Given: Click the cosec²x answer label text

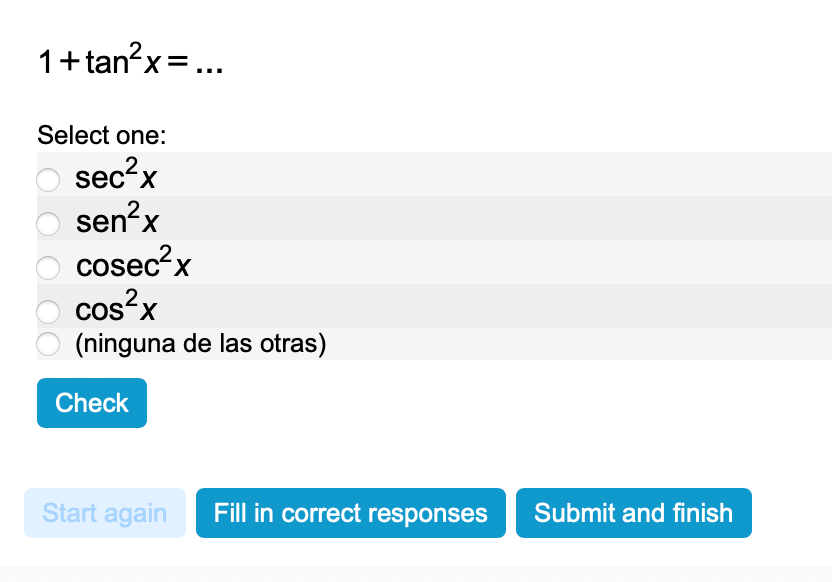Looking at the screenshot, I should click(133, 265).
